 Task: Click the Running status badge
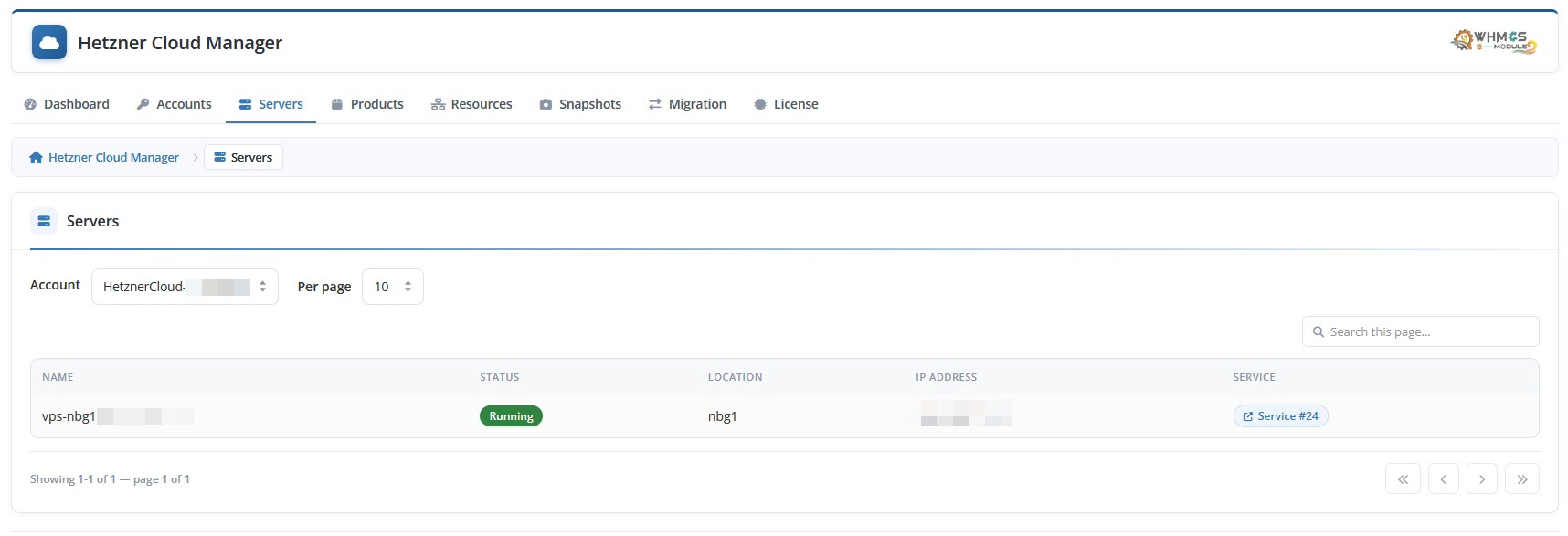511,416
